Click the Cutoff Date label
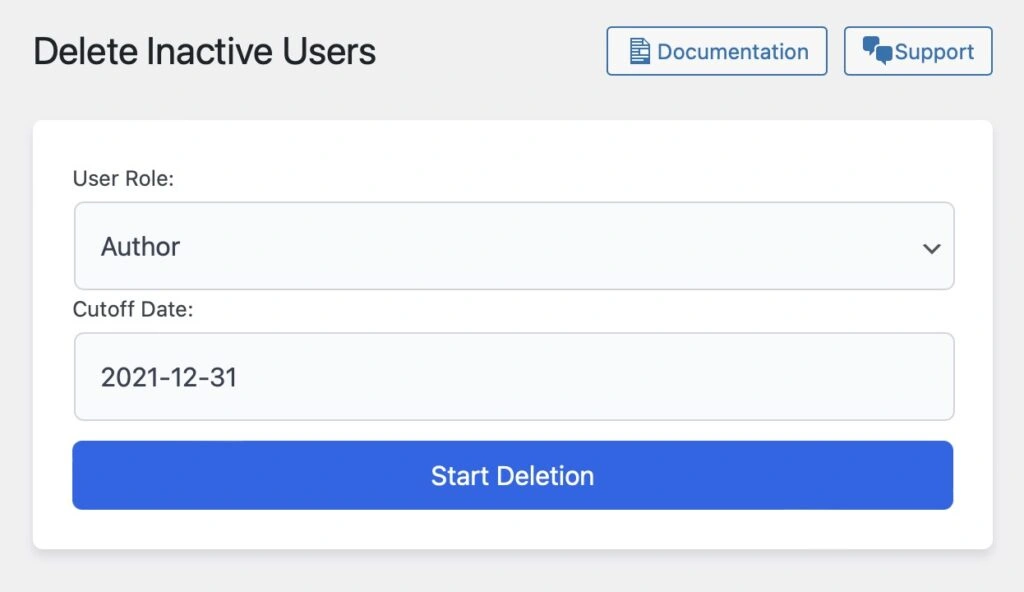Viewport: 1024px width, 592px height. point(133,309)
